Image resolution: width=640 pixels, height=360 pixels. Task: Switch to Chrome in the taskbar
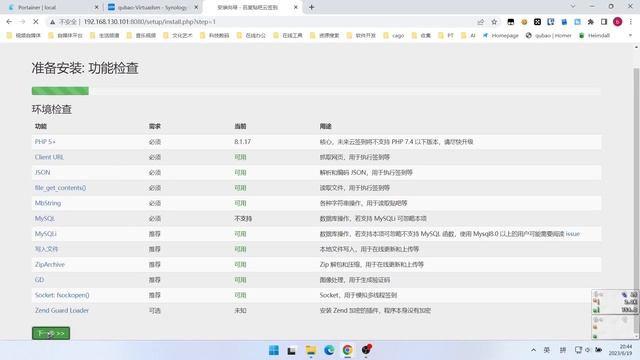(x=347, y=350)
